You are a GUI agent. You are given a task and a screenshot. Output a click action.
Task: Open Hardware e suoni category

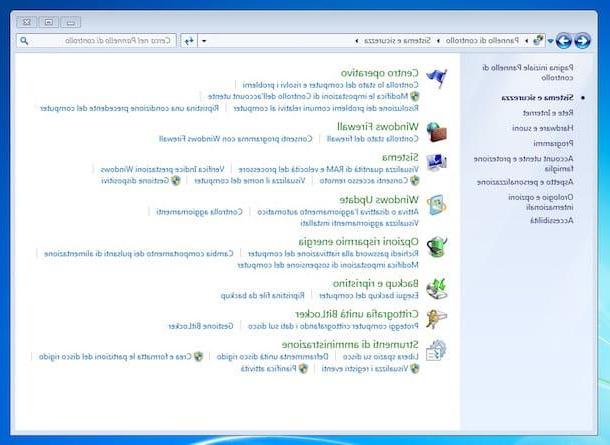tap(543, 128)
